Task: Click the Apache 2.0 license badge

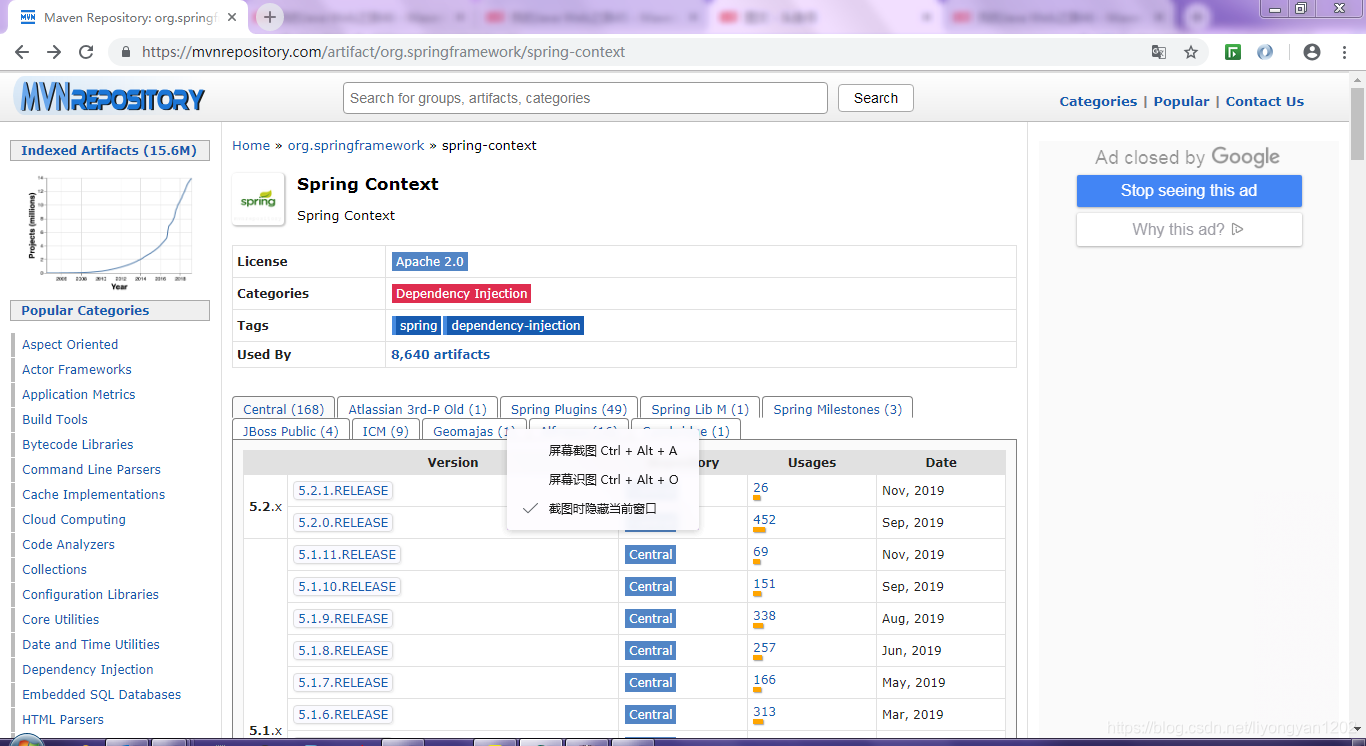Action: [430, 261]
